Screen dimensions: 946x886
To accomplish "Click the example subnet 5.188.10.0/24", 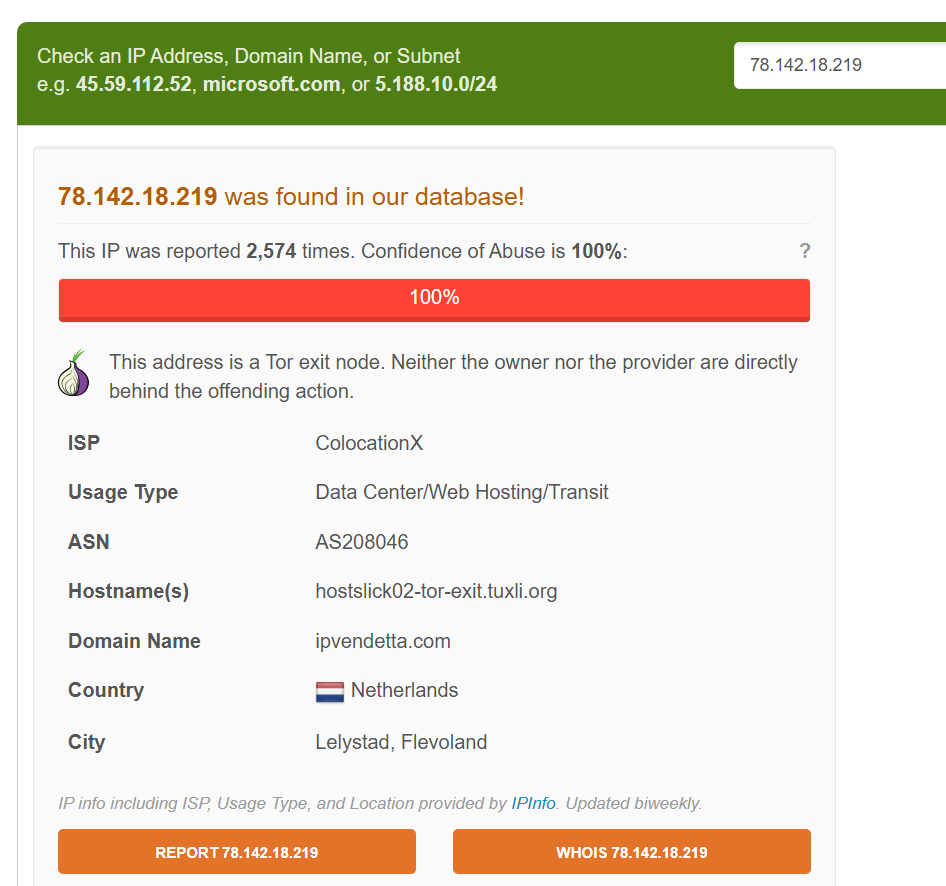I will 436,84.
